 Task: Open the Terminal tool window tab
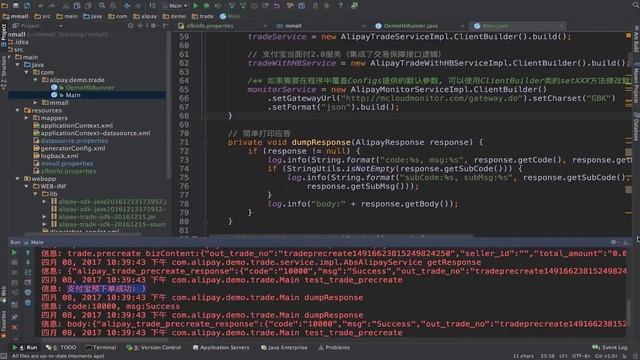[x=101, y=347]
